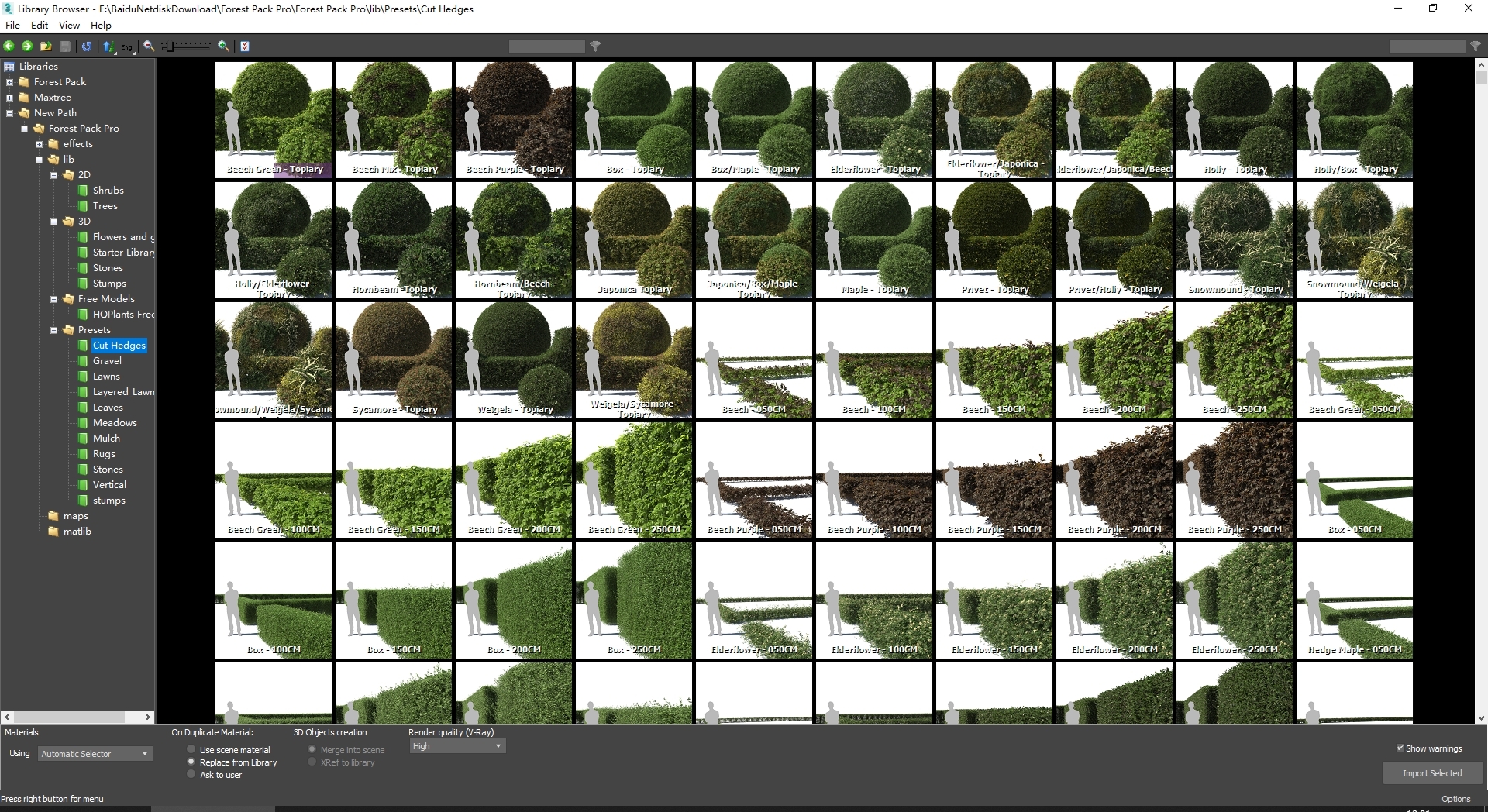Click the Import Selected button
The image size is (1488, 812).
click(1431, 773)
